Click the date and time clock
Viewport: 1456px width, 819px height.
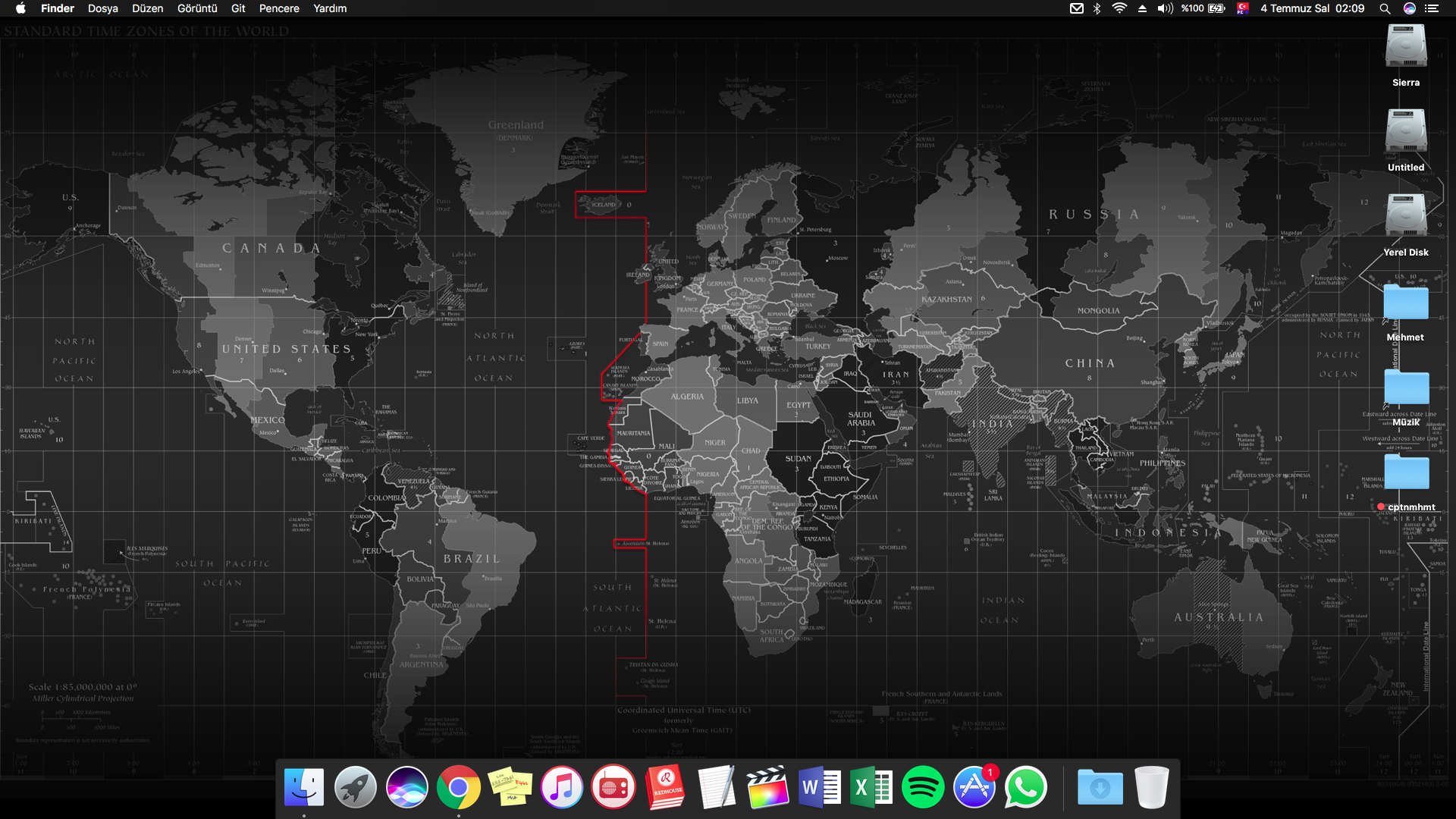(1312, 8)
